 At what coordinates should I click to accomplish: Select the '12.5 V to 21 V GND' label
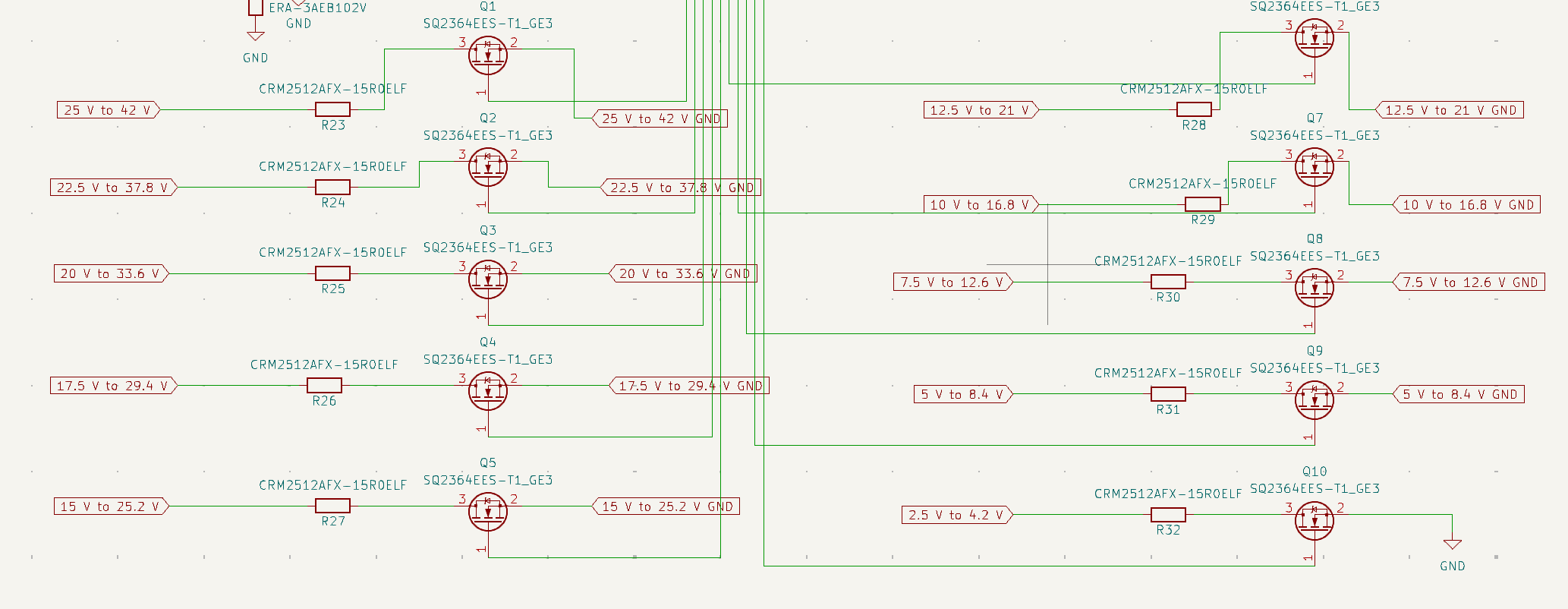pos(1449,110)
